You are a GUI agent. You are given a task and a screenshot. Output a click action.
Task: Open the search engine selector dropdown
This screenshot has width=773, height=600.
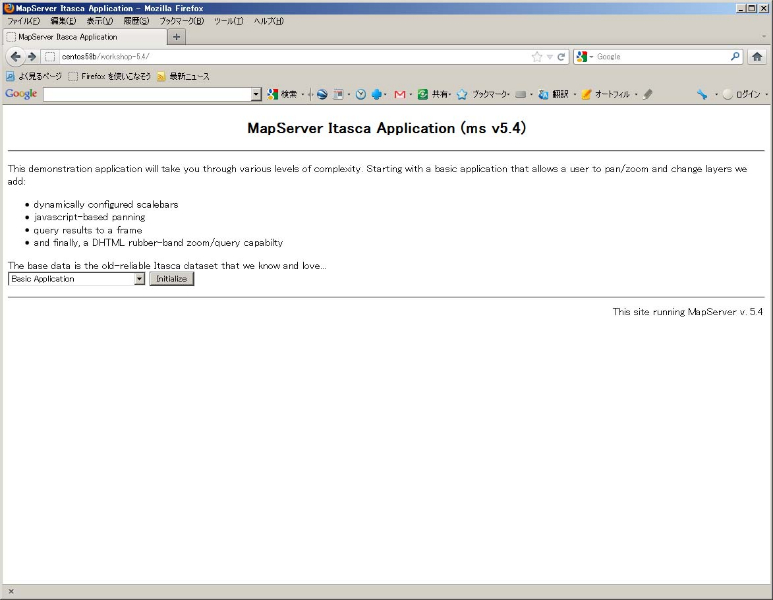point(585,57)
